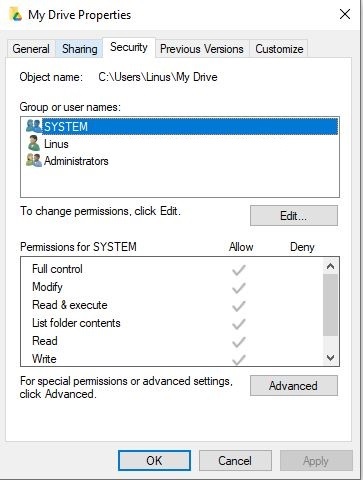Click the Administrators group icon
The width and height of the screenshot is (363, 480).
pos(34,161)
